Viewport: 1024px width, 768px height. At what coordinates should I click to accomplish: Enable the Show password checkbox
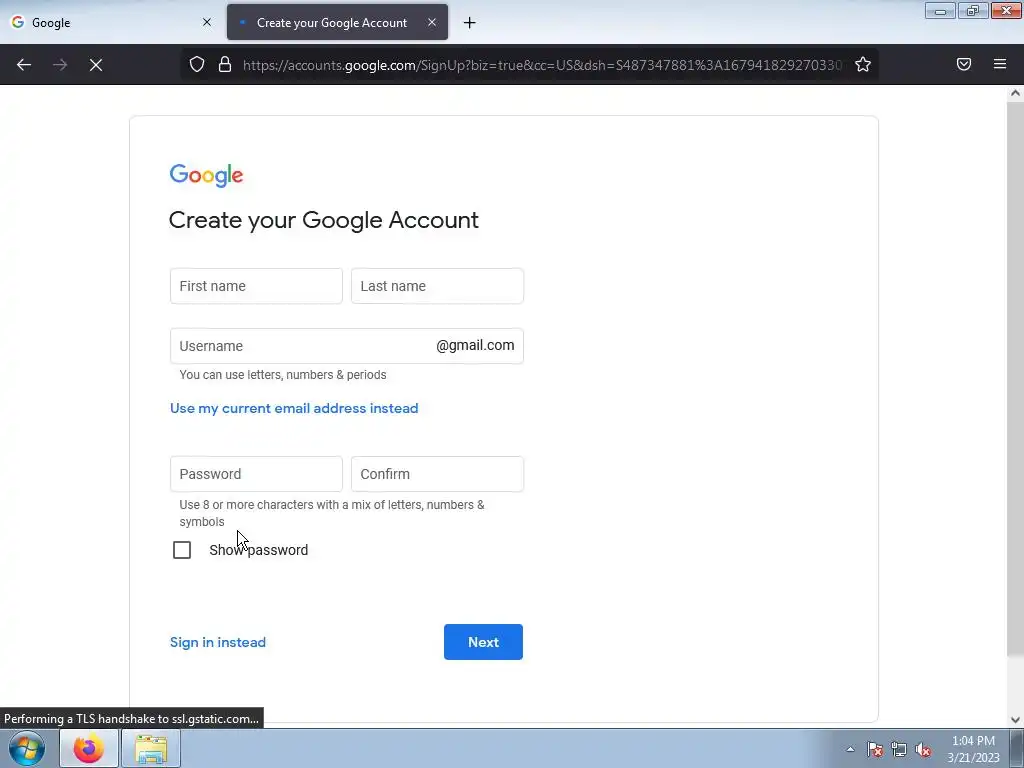[182, 550]
